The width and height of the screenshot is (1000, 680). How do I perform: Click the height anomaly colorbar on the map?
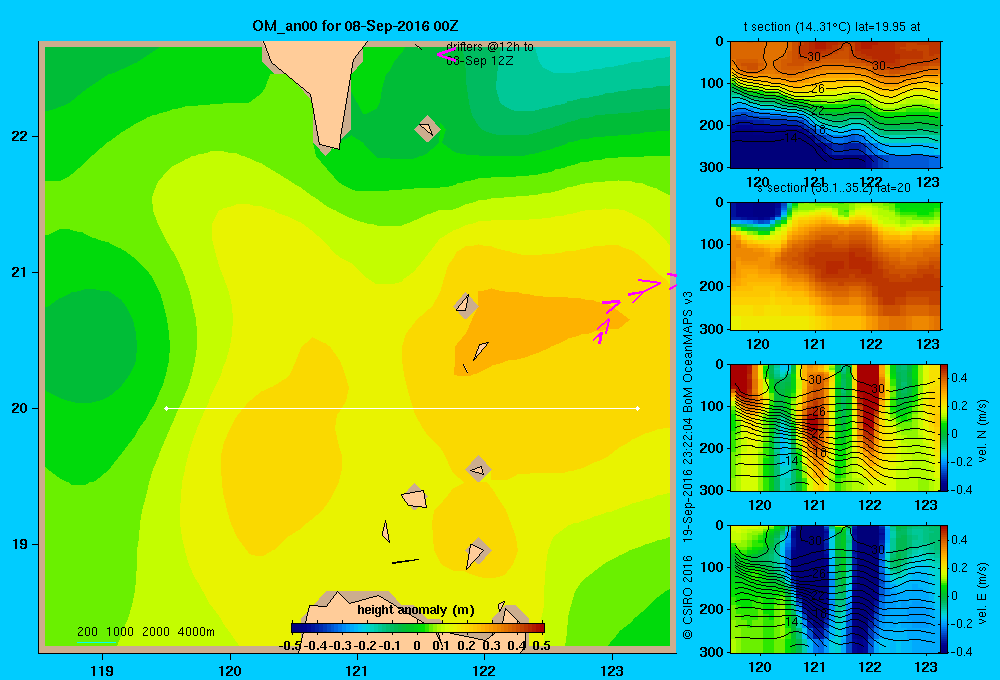click(x=418, y=627)
